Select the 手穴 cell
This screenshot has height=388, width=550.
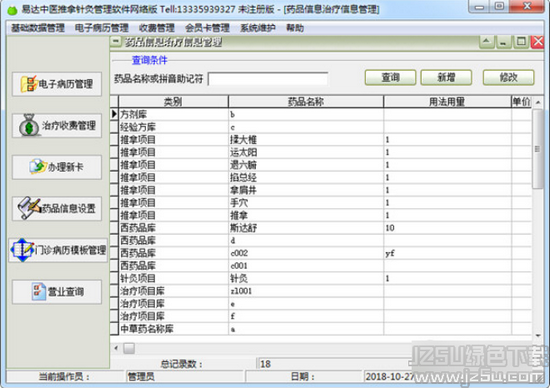pos(306,203)
